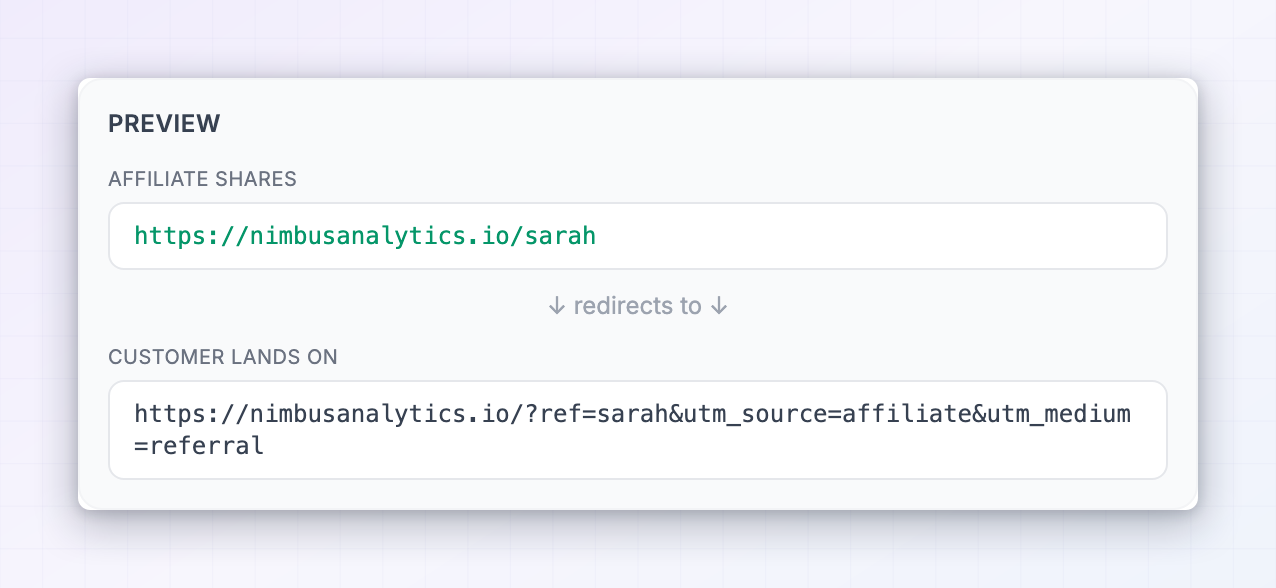
Task: Click the affiliate shares URL box
Action: (638, 236)
